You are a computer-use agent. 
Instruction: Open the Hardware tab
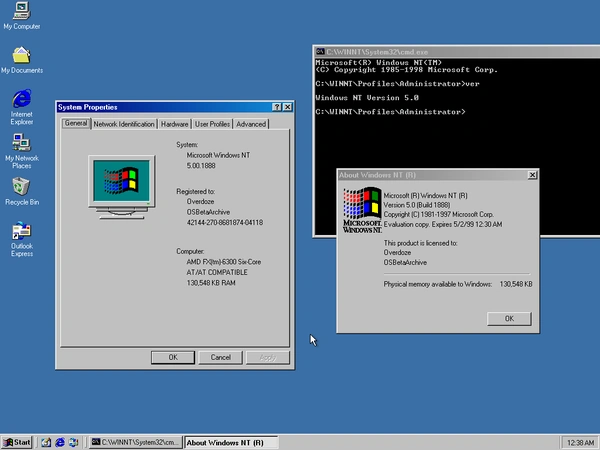[x=174, y=124]
